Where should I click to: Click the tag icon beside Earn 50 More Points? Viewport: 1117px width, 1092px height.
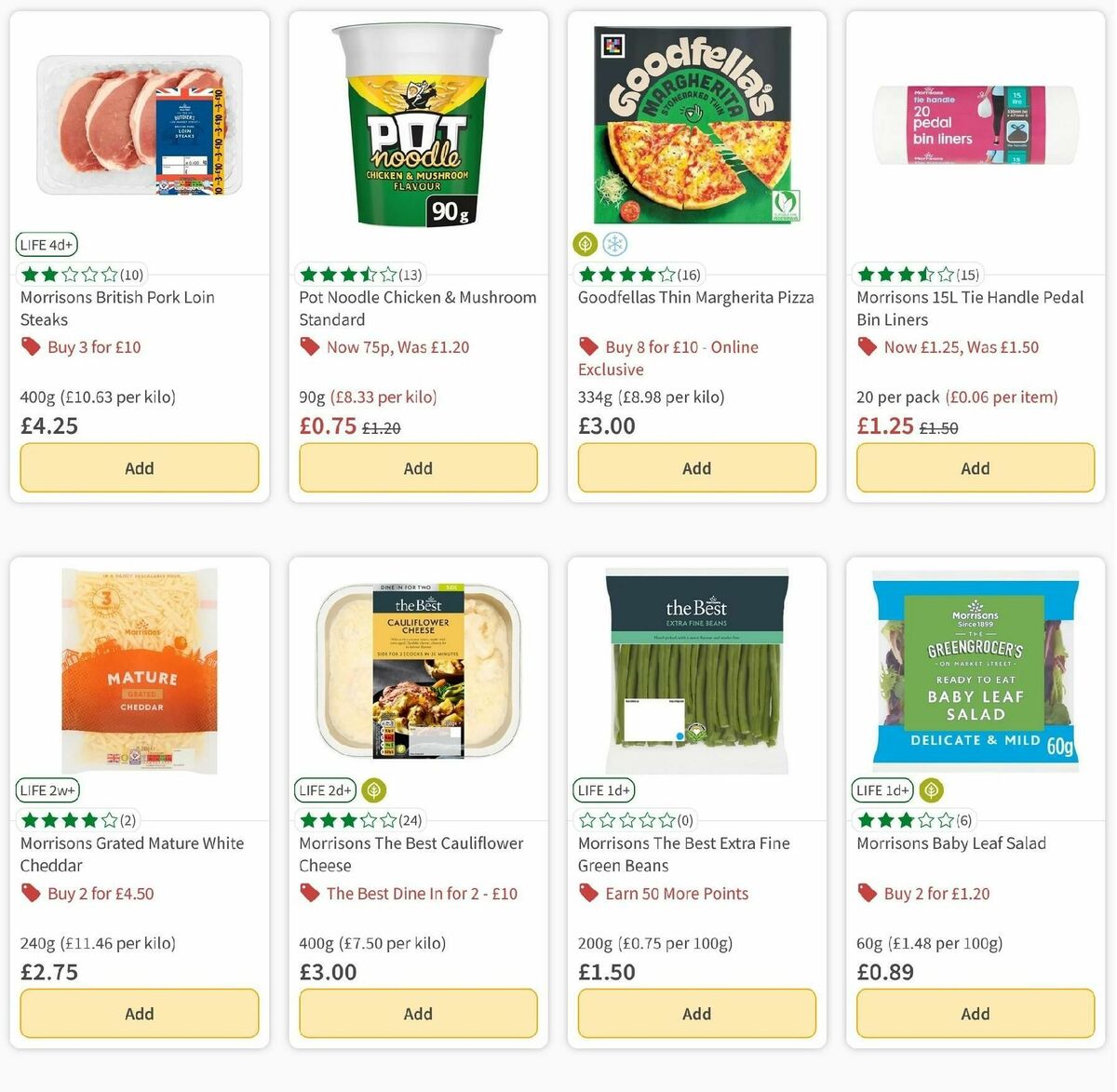point(589,893)
